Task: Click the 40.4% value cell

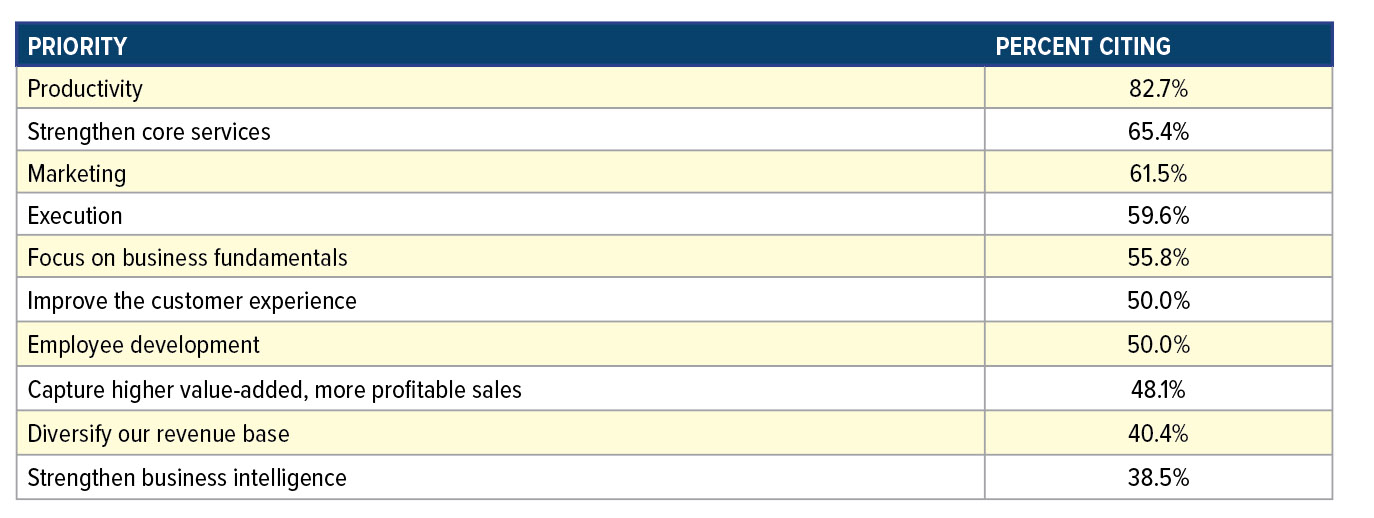Action: pos(1158,434)
